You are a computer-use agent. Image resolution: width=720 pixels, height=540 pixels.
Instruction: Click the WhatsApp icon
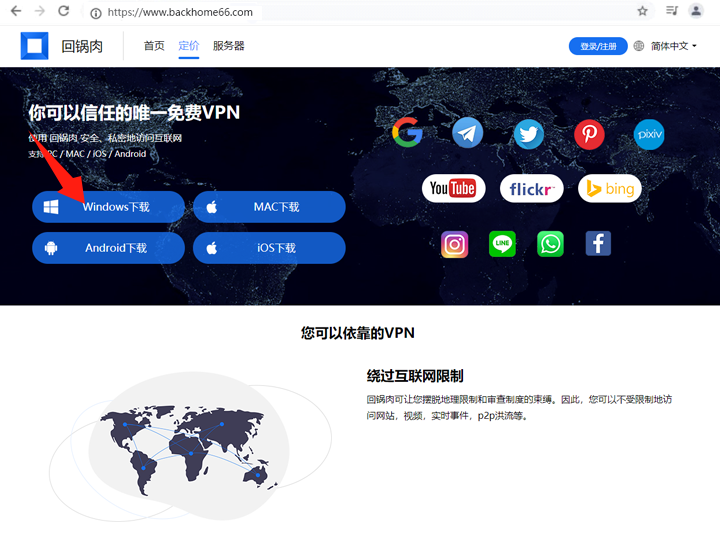click(550, 244)
